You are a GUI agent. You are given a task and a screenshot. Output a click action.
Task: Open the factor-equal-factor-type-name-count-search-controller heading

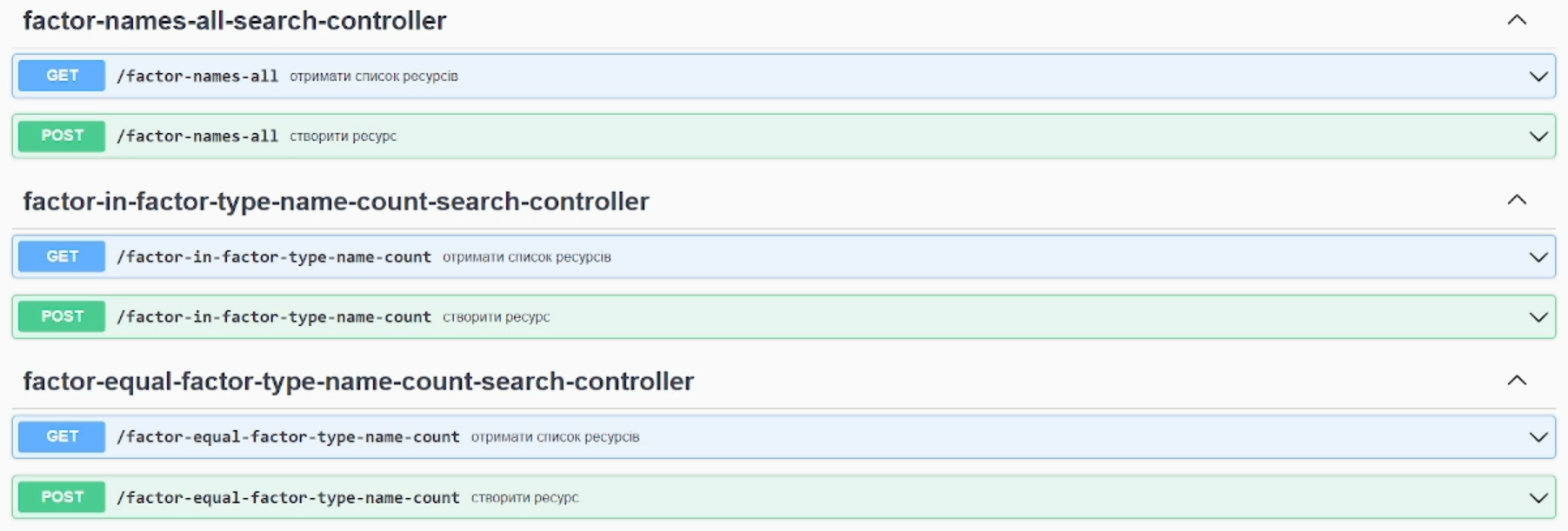pos(358,382)
